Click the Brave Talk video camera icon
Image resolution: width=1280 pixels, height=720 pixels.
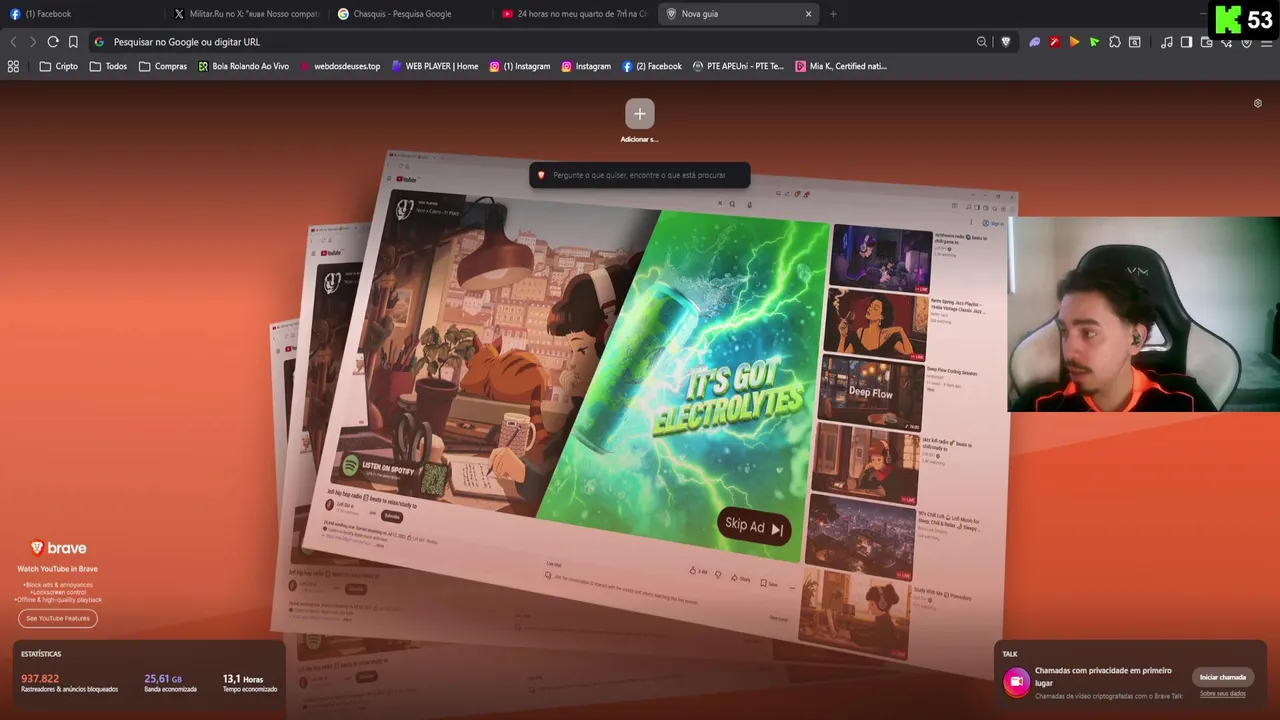(1016, 682)
